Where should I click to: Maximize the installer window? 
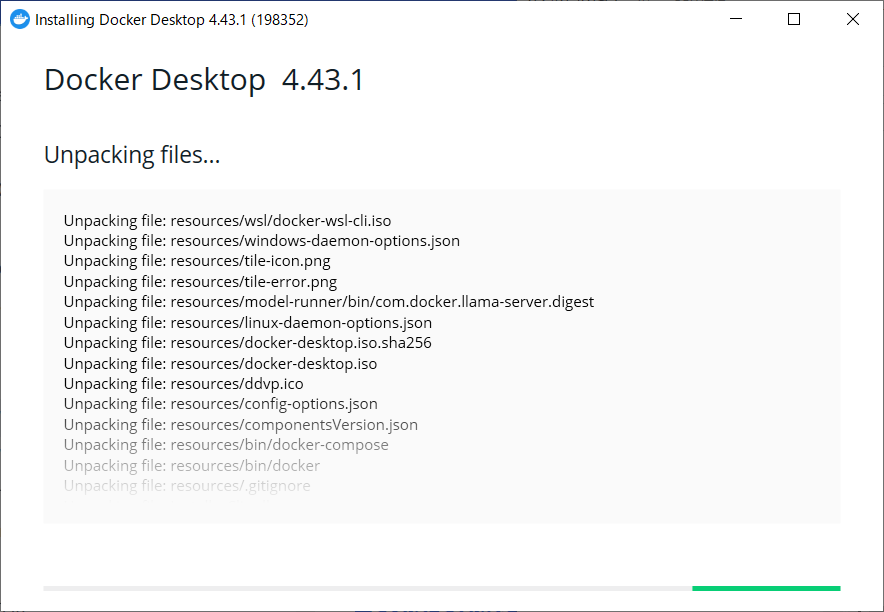[794, 19]
